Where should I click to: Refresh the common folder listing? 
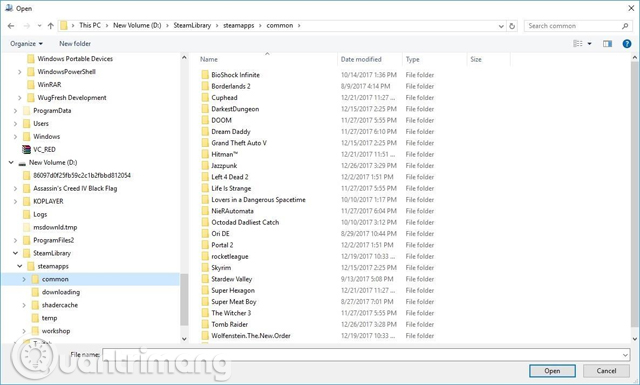tap(512, 26)
